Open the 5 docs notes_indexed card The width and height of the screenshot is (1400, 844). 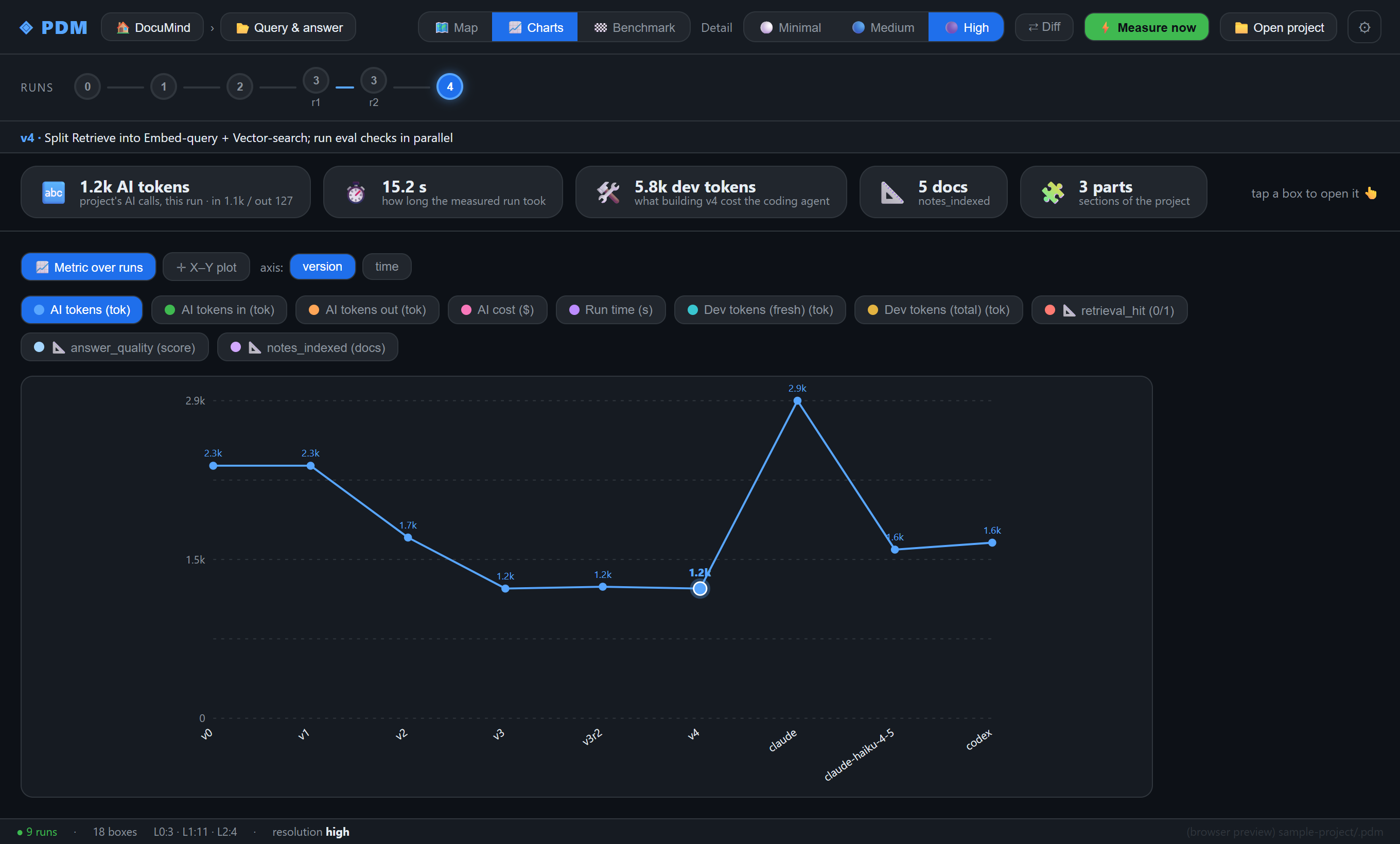933,192
